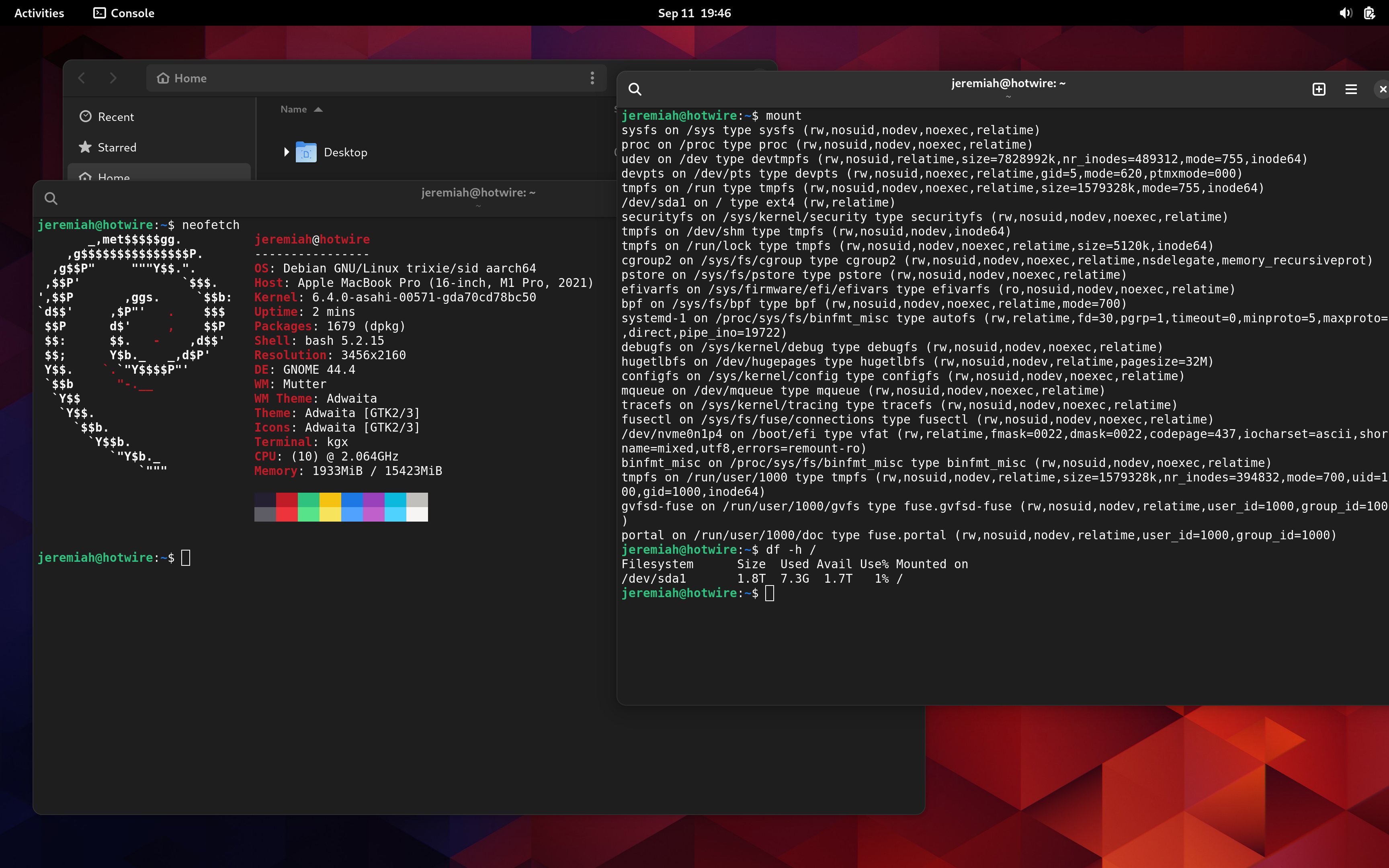Open the kebab menu in the Files header
The image size is (1389, 868).
tap(592, 78)
